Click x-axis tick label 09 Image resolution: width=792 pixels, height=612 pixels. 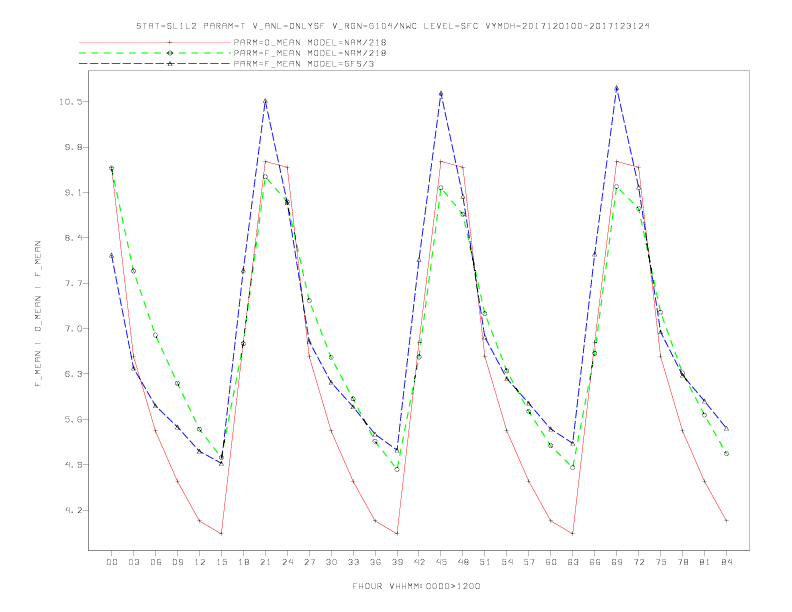coord(177,562)
